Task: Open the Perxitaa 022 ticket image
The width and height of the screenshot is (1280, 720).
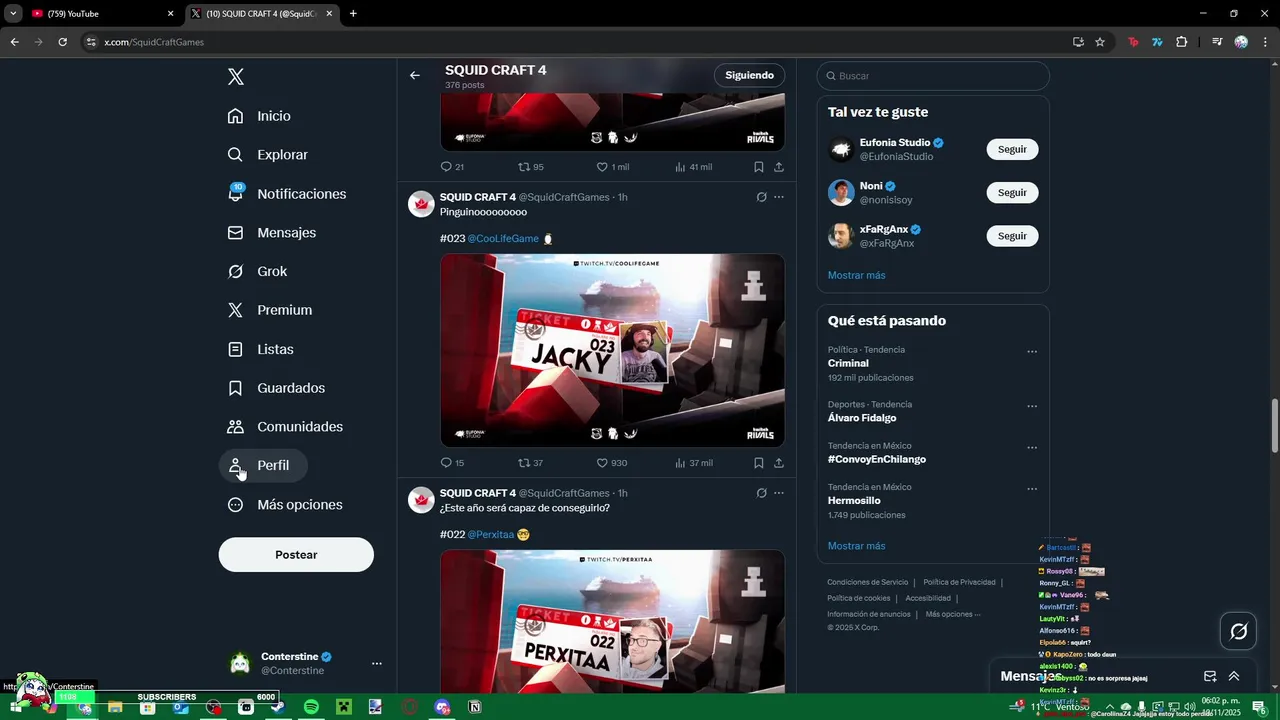Action: point(612,621)
